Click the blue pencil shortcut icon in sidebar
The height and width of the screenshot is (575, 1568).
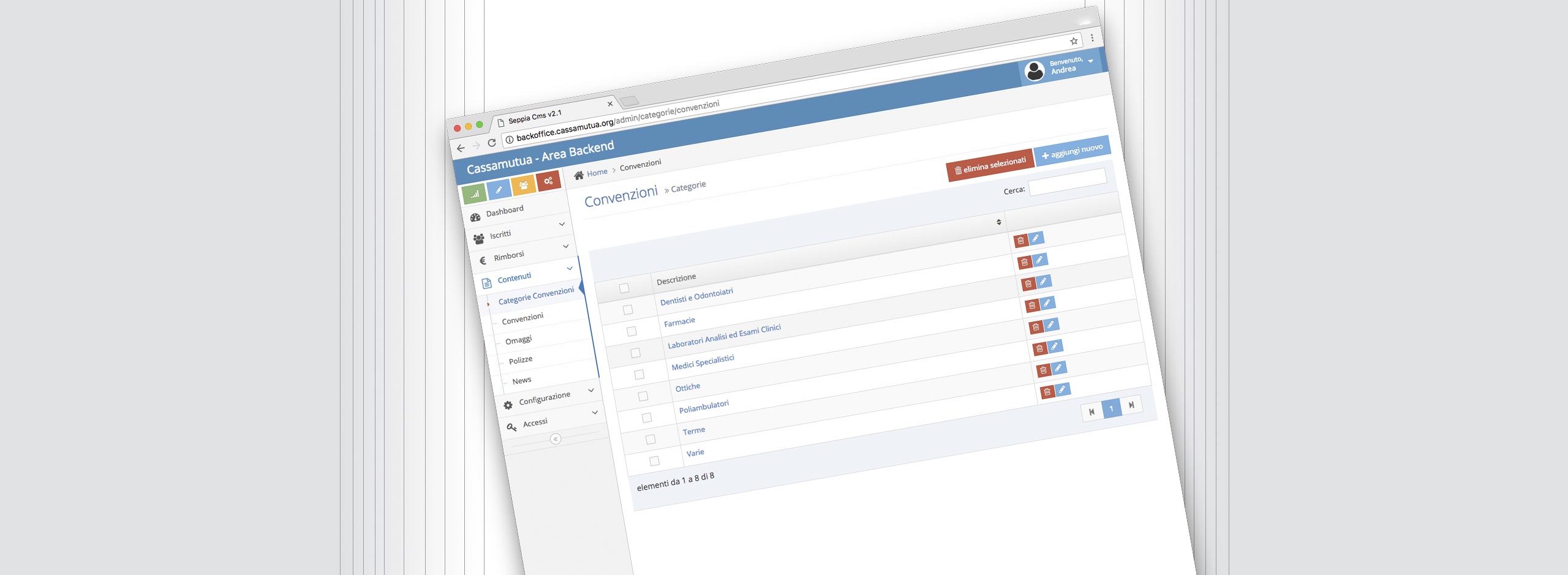pos(499,190)
